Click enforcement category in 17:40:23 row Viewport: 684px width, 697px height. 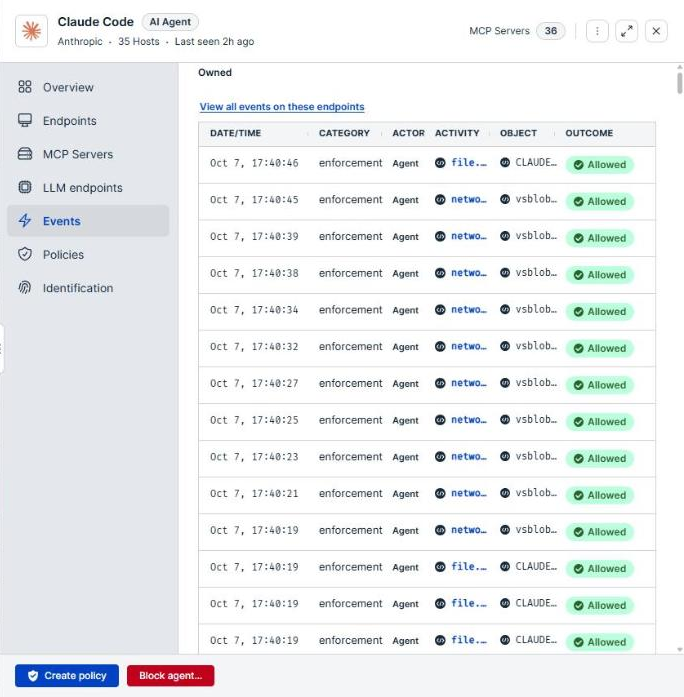point(350,457)
